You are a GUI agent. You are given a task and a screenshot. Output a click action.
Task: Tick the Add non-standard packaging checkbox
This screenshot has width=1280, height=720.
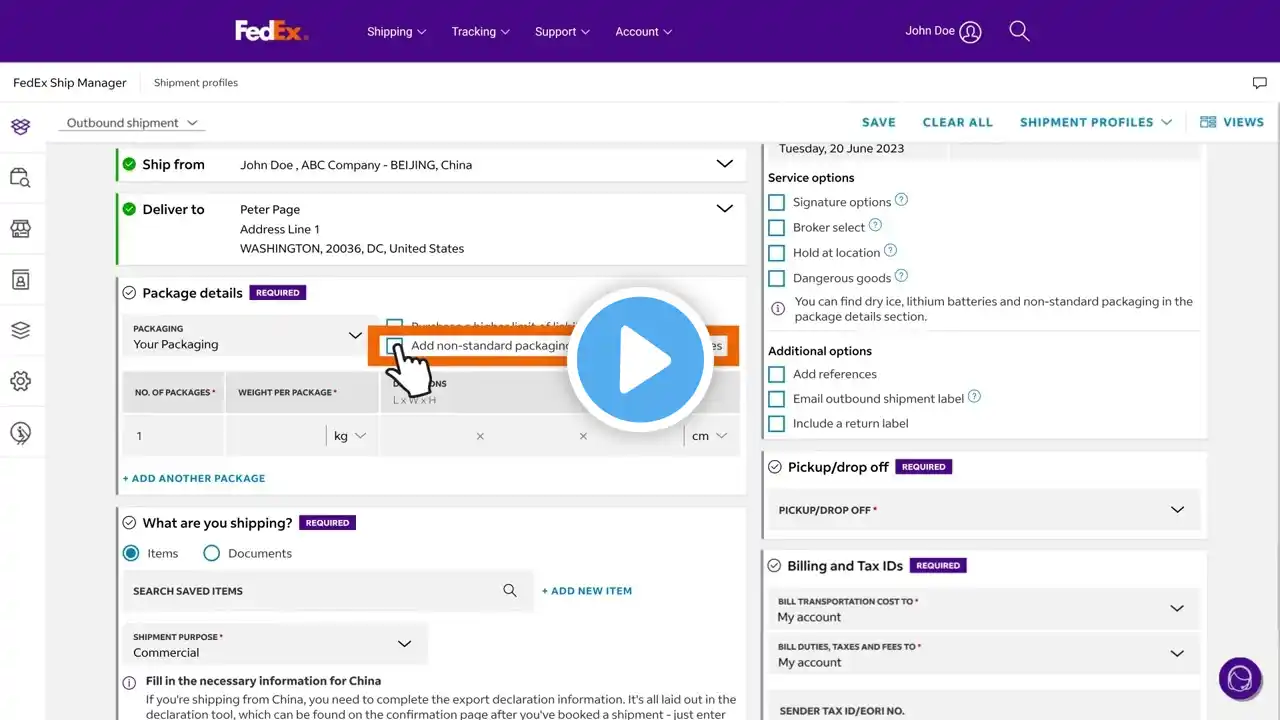[x=394, y=346]
